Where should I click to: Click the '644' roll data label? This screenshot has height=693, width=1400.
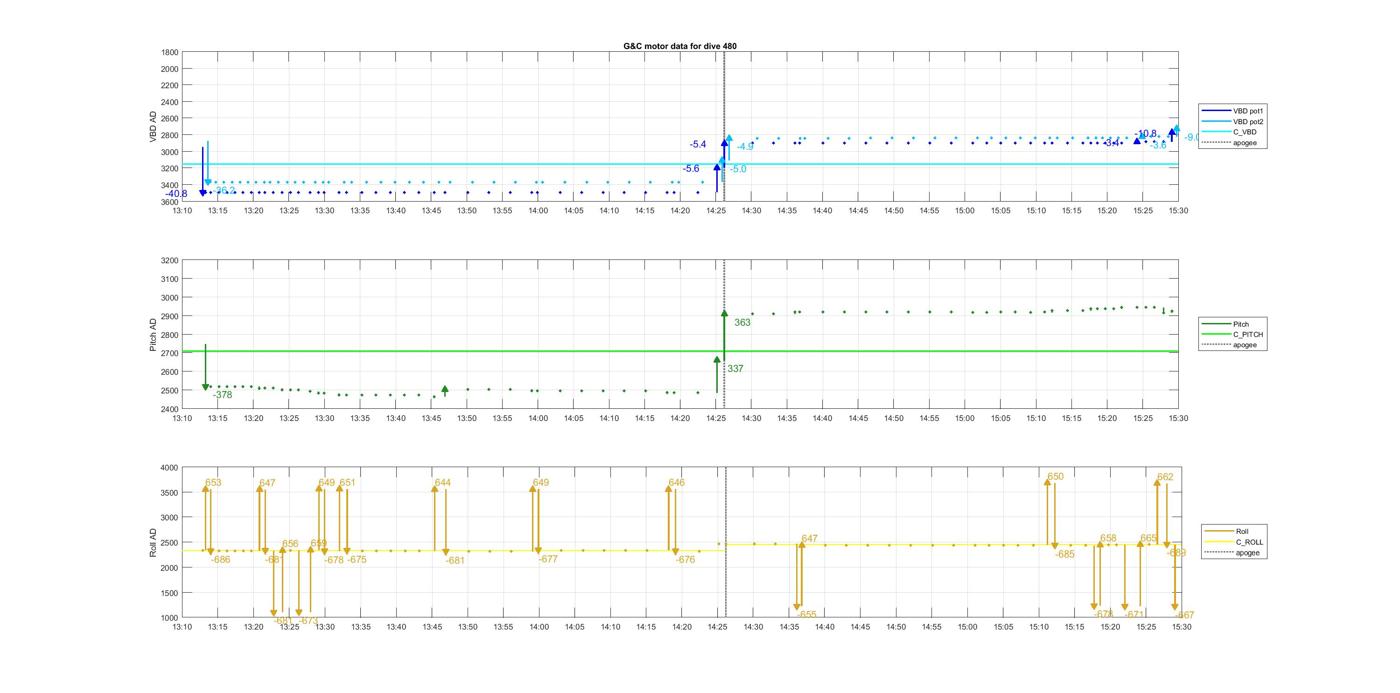[x=442, y=483]
